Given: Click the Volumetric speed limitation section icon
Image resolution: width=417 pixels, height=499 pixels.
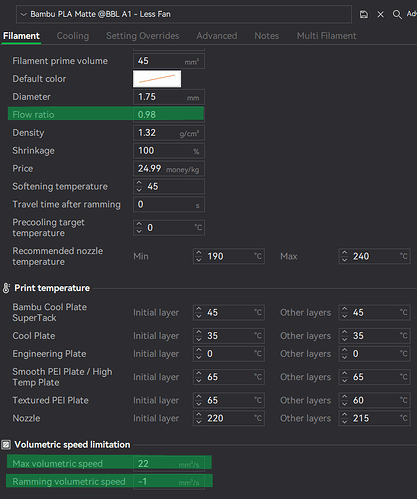Looking at the screenshot, I should click(6, 445).
